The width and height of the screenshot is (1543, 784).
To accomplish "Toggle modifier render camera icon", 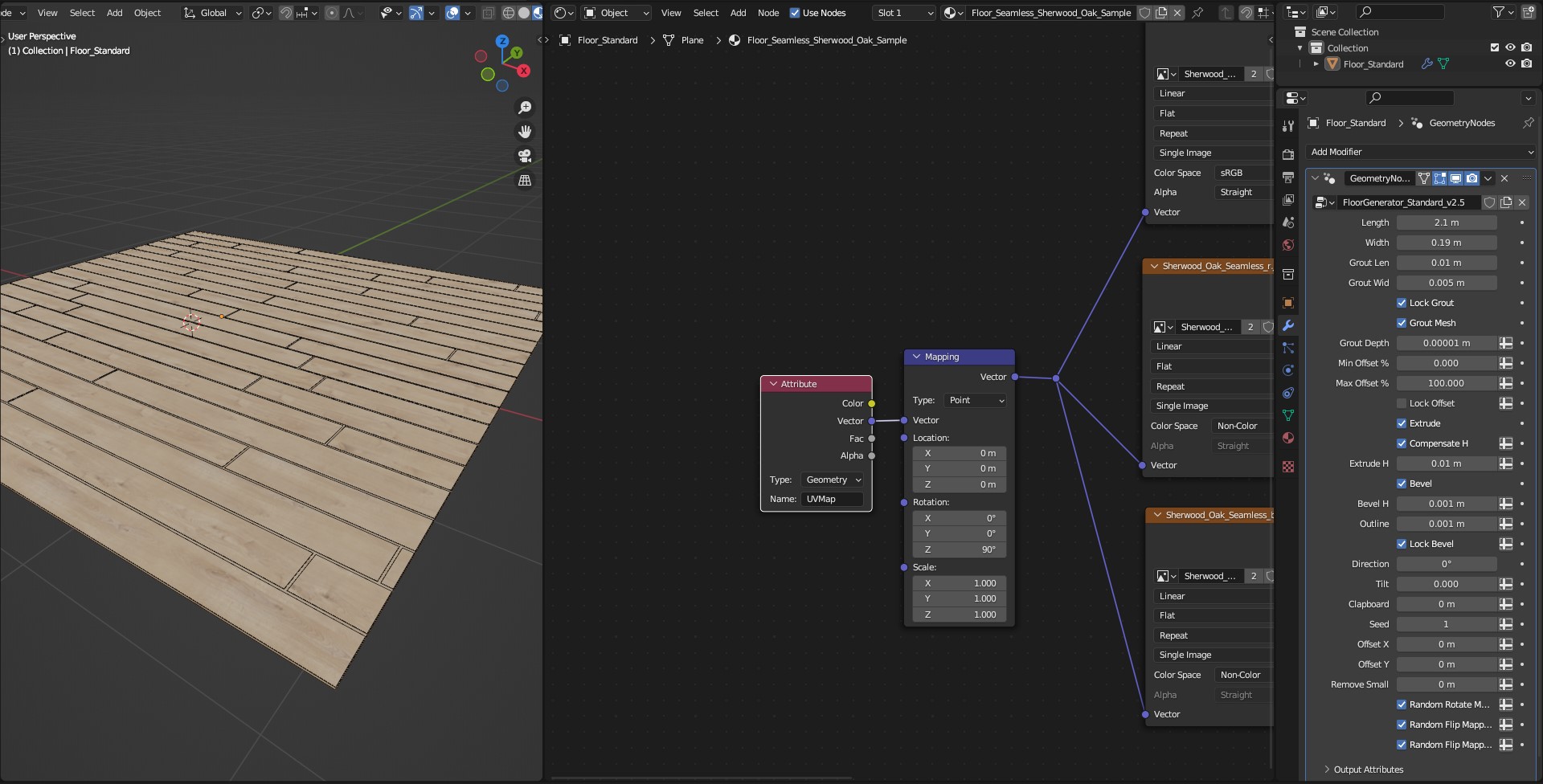I will (1471, 178).
